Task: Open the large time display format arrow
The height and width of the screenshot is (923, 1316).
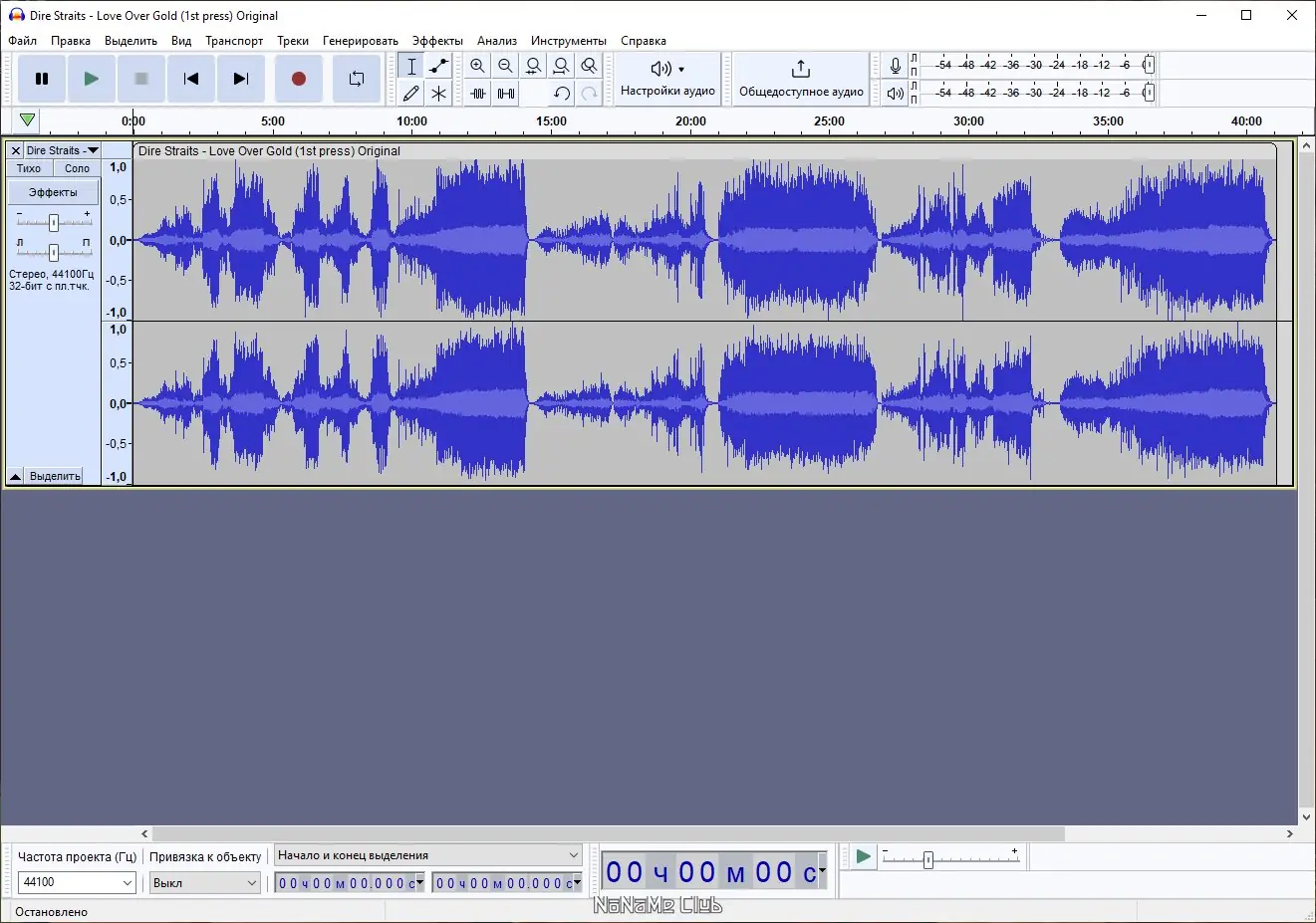Action: 822,872
